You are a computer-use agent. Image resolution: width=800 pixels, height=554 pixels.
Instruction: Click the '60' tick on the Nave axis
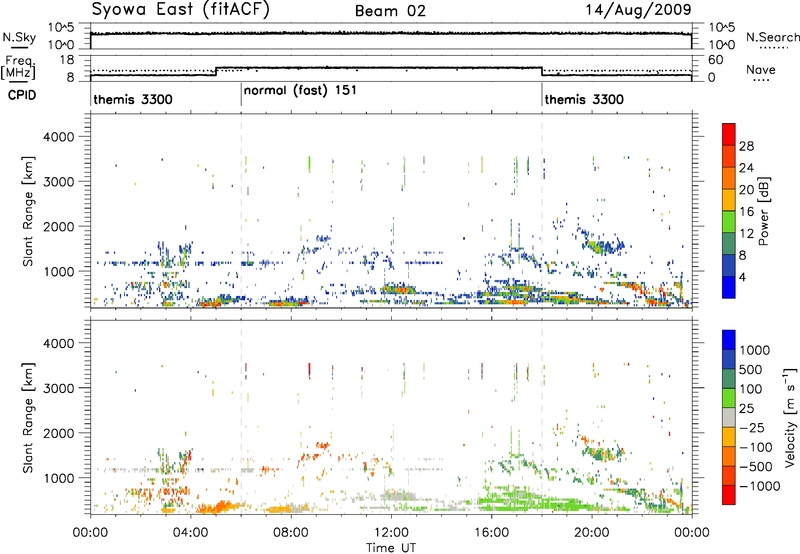pos(716,60)
